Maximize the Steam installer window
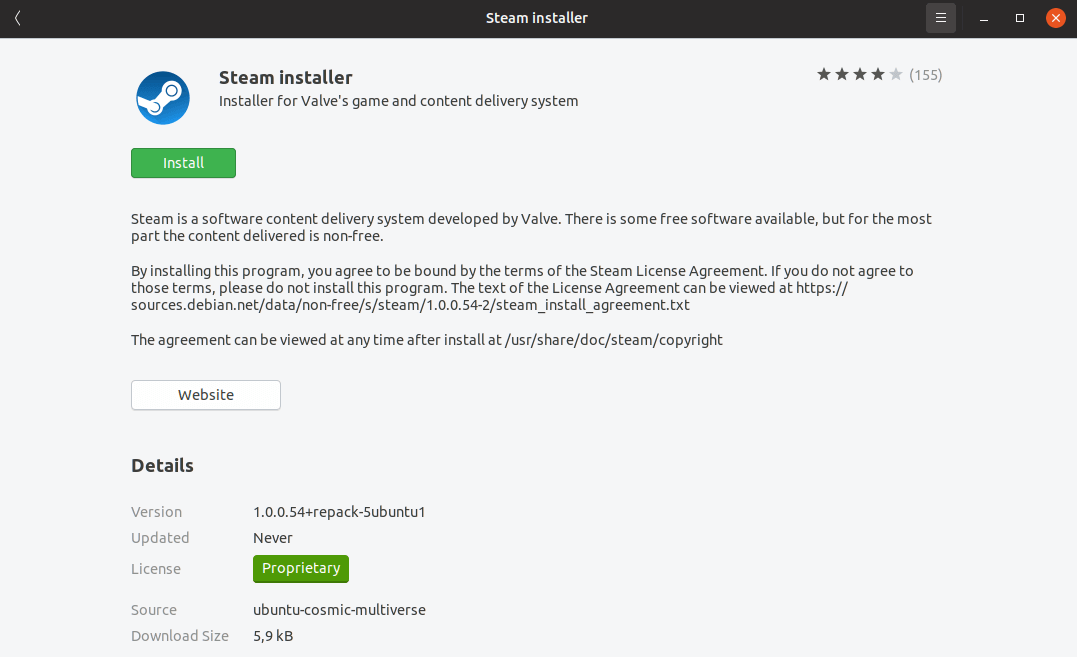1077x657 pixels. click(1020, 18)
